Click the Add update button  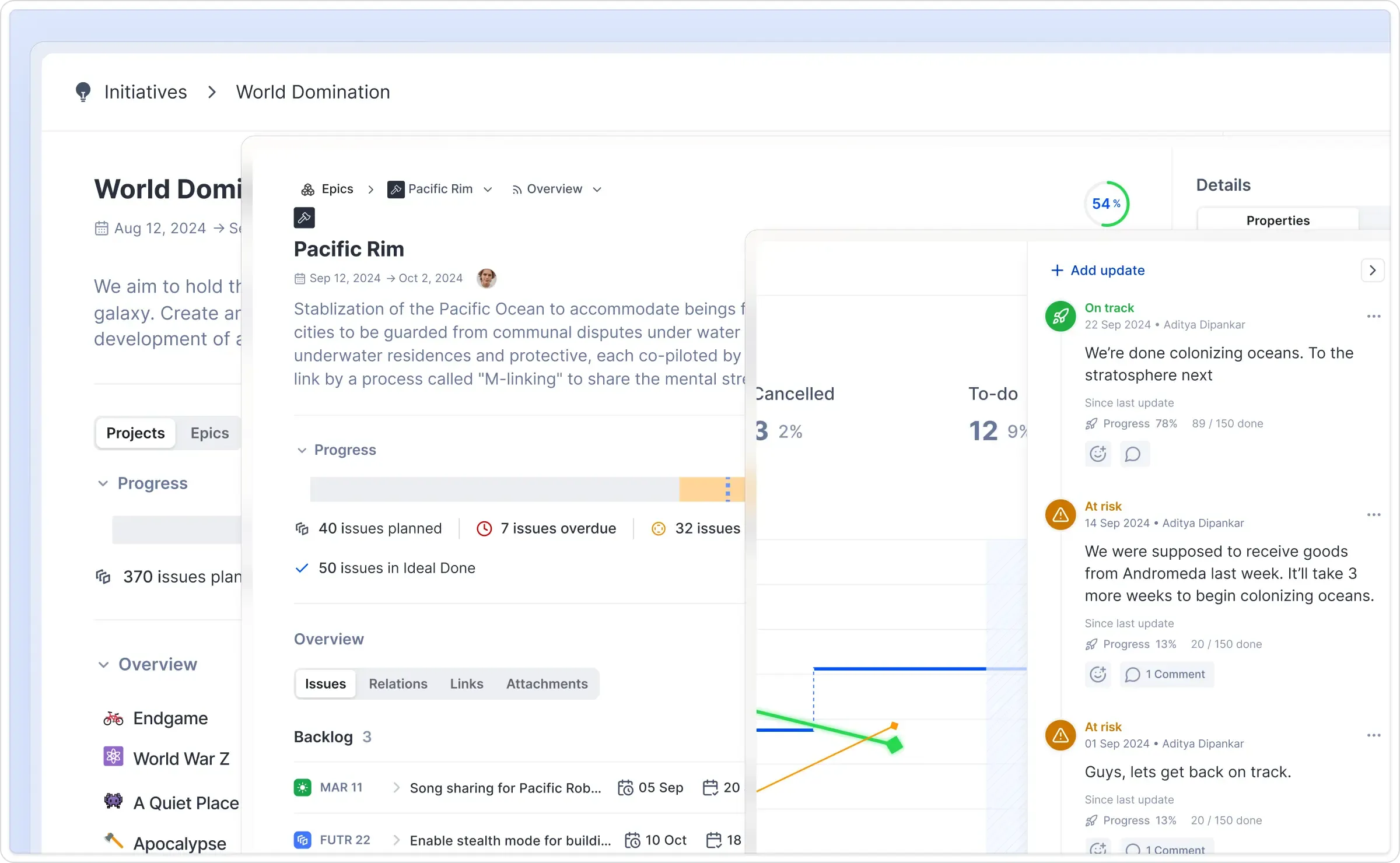(x=1098, y=270)
